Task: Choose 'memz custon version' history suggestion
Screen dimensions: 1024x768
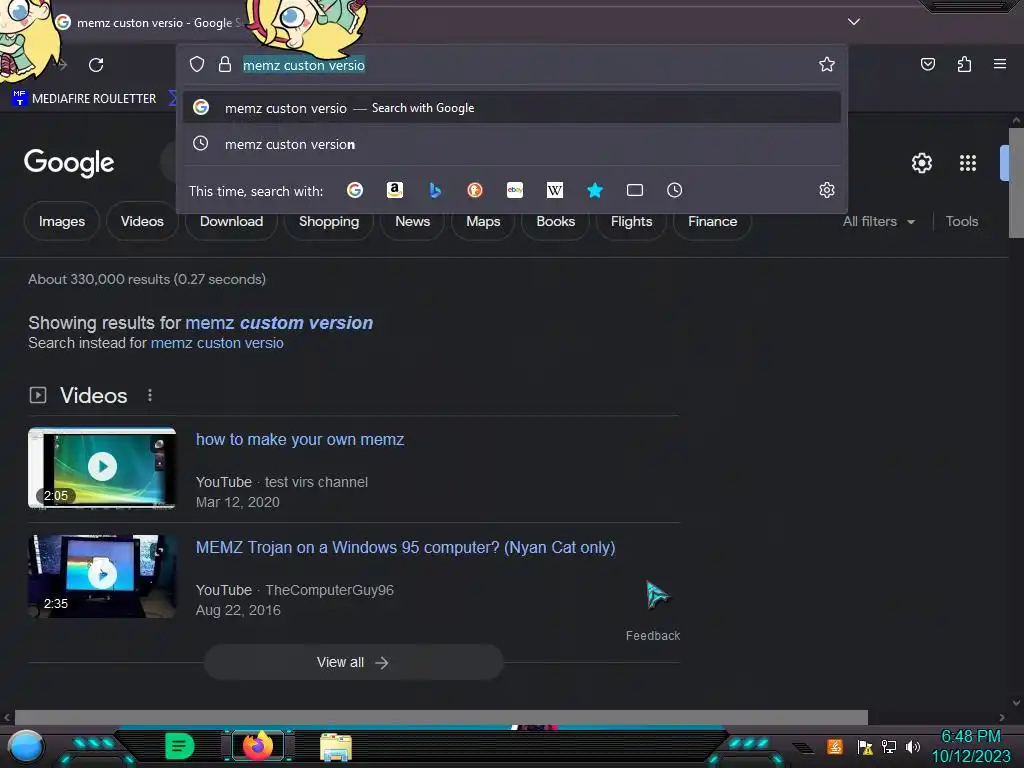Action: pyautogui.click(x=512, y=144)
